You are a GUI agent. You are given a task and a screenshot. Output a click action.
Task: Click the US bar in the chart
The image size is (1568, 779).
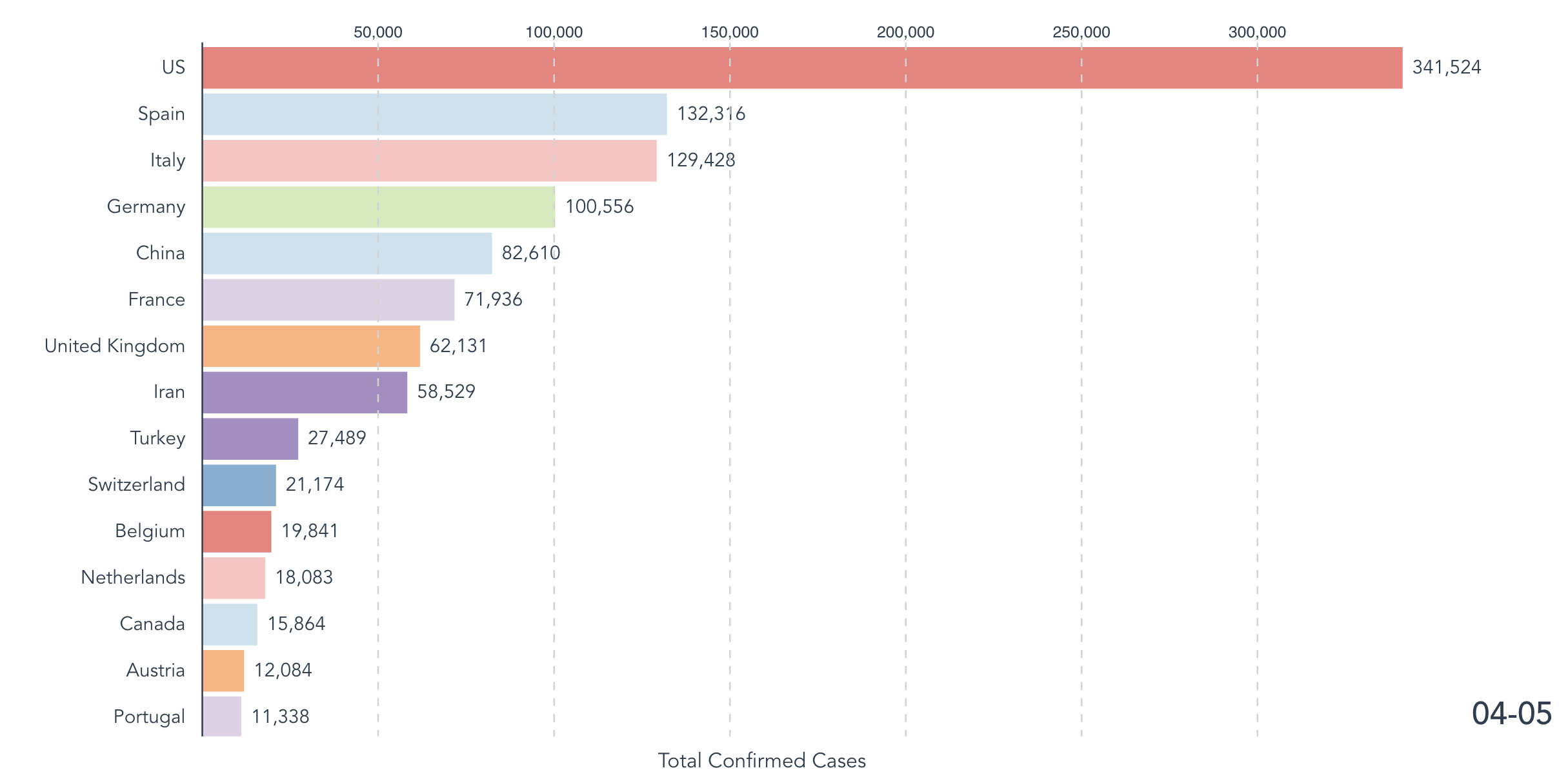[x=802, y=68]
